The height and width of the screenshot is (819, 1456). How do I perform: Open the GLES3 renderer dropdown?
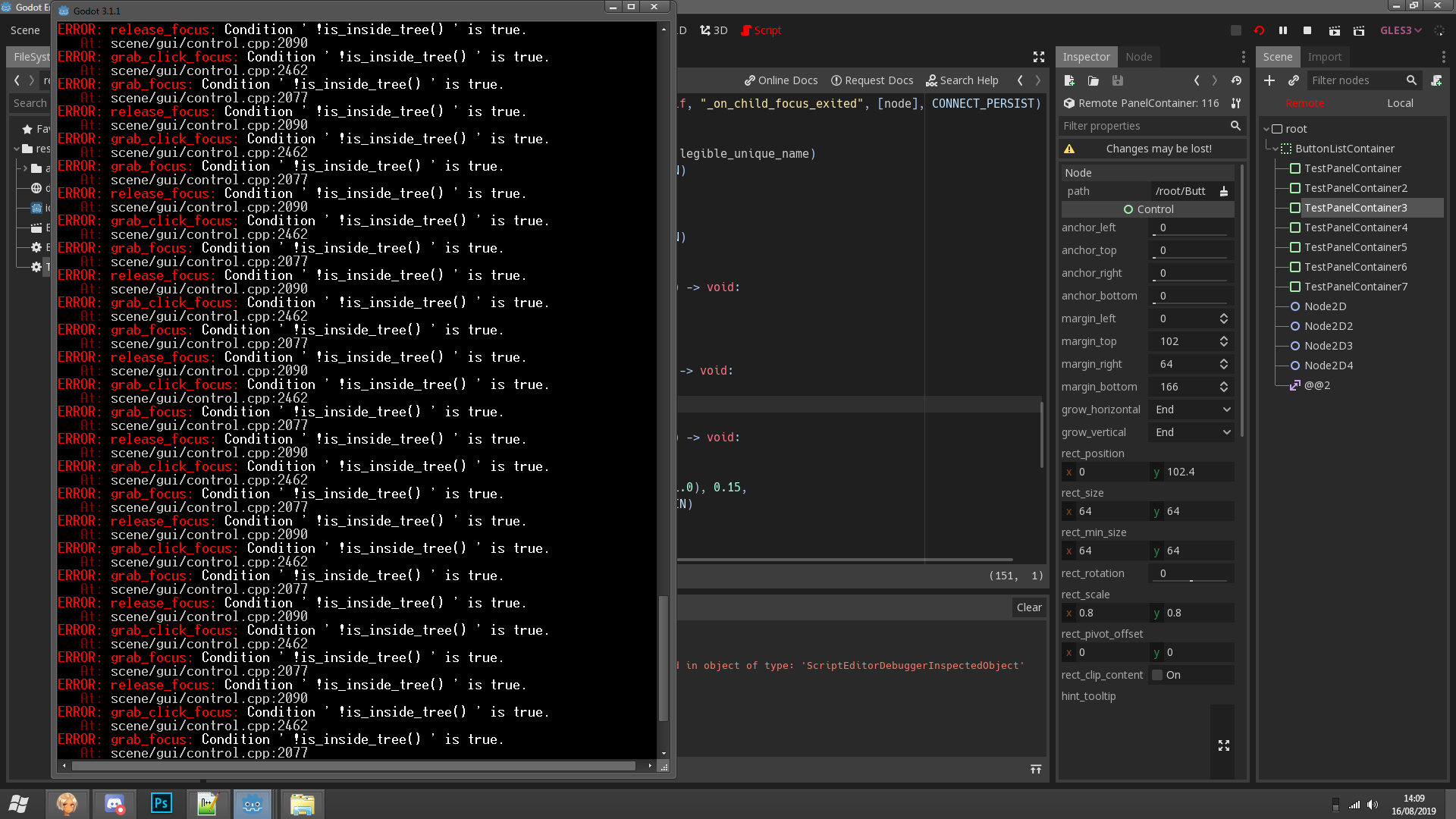(x=1401, y=30)
